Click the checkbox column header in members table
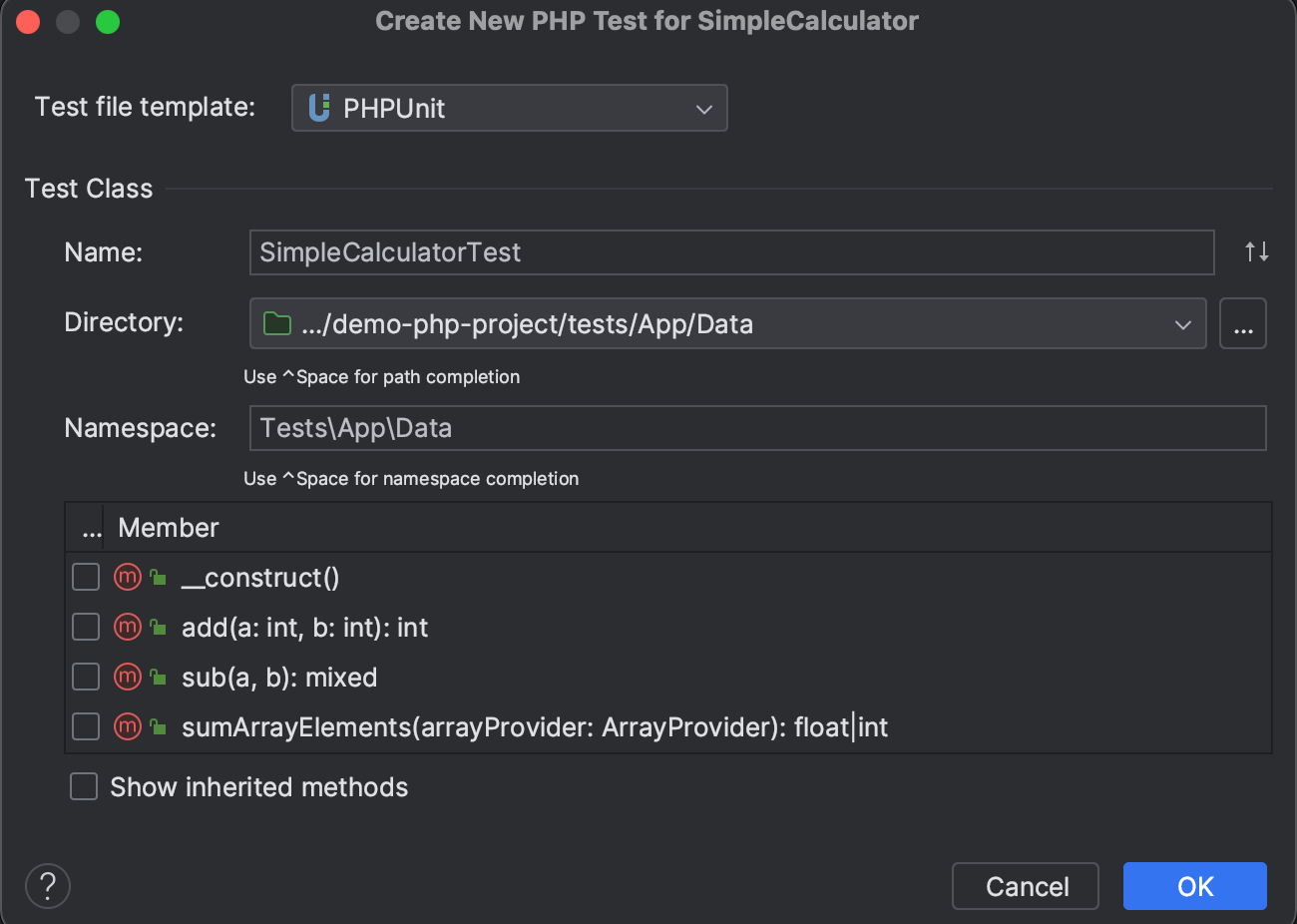 91,527
